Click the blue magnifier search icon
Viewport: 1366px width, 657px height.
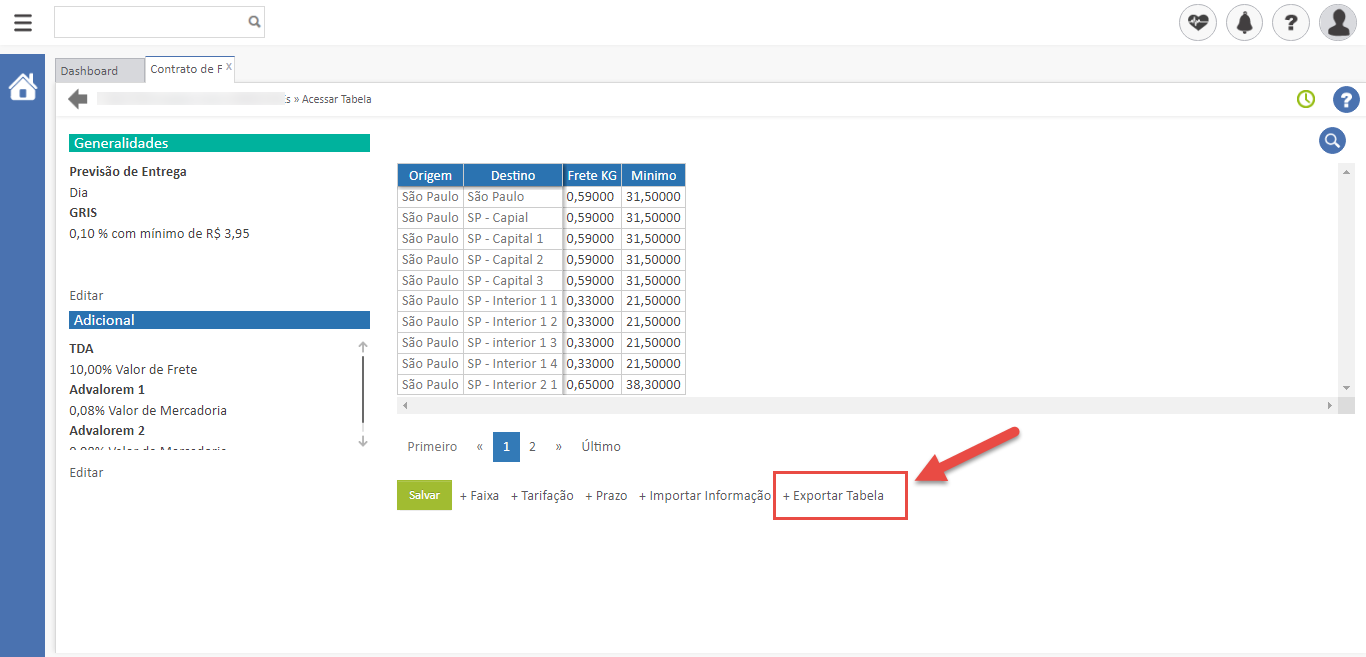tap(1332, 141)
